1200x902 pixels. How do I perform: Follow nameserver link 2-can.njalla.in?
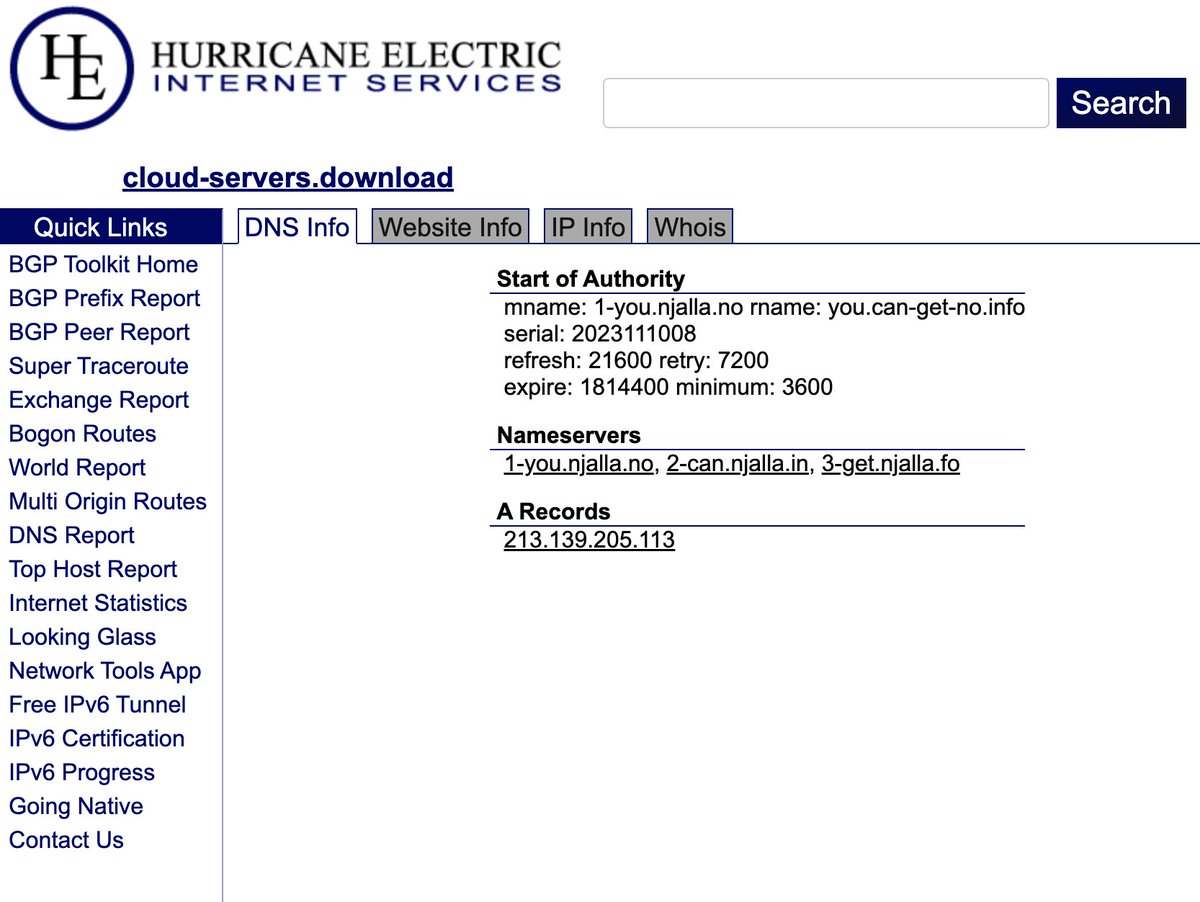pyautogui.click(x=737, y=465)
